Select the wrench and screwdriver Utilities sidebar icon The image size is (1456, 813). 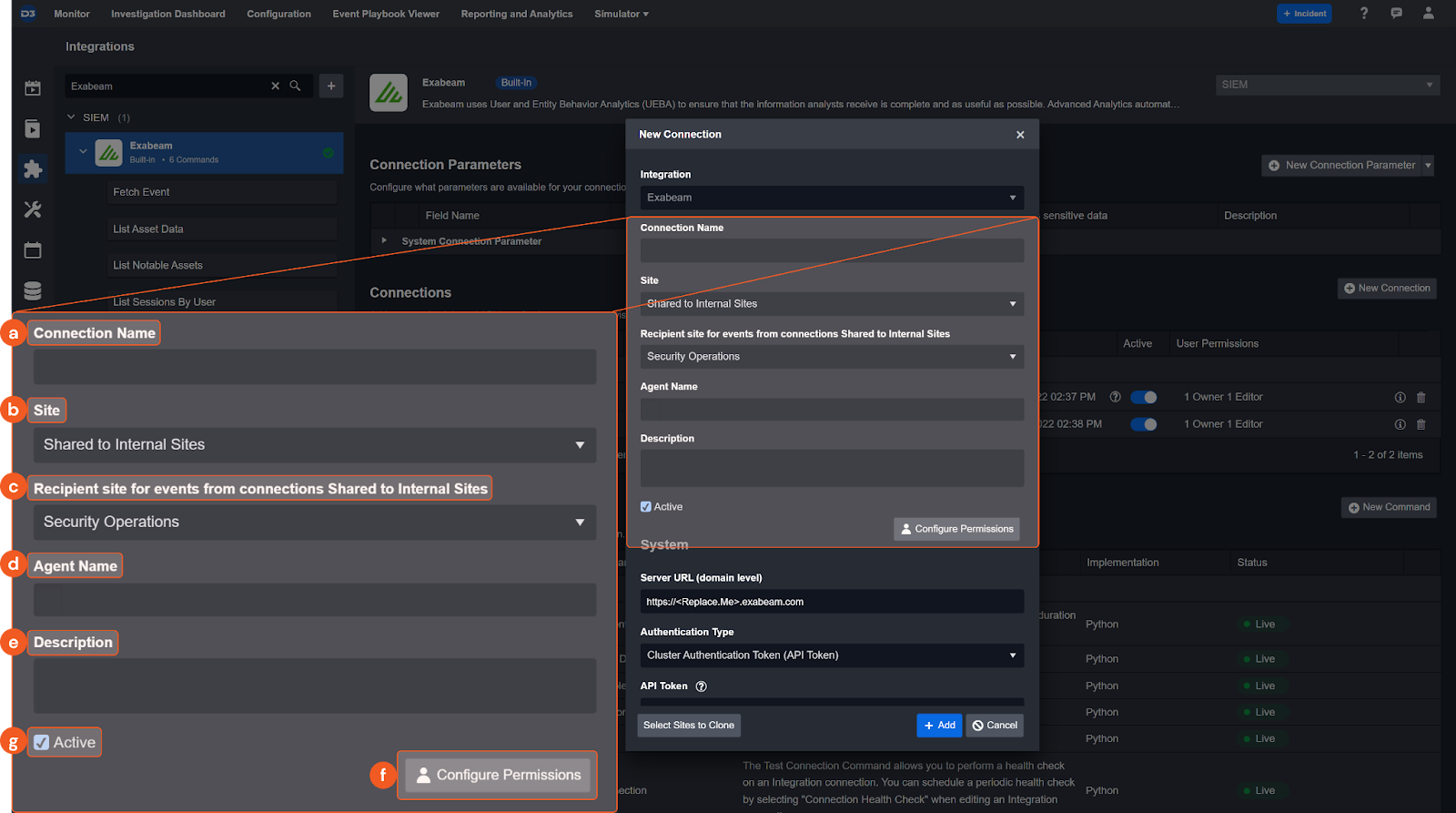[33, 209]
